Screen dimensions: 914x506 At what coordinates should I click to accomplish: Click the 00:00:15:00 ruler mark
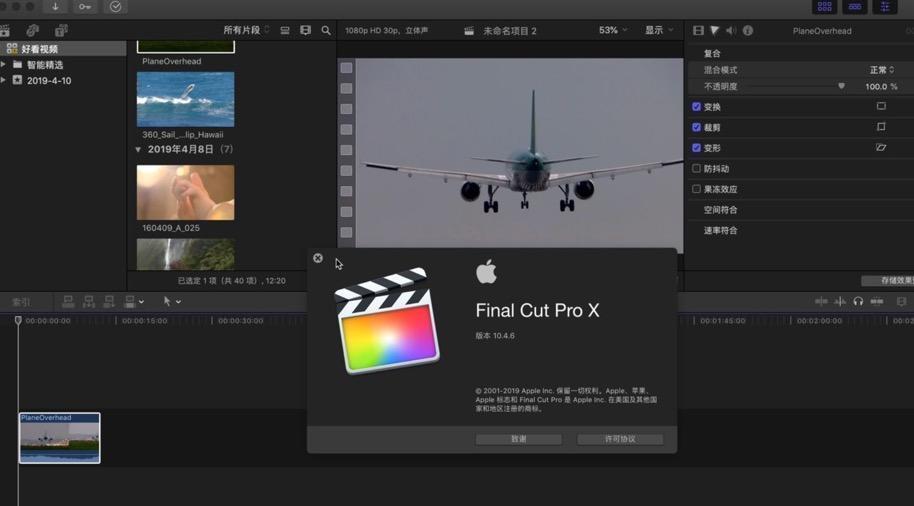click(x=145, y=321)
